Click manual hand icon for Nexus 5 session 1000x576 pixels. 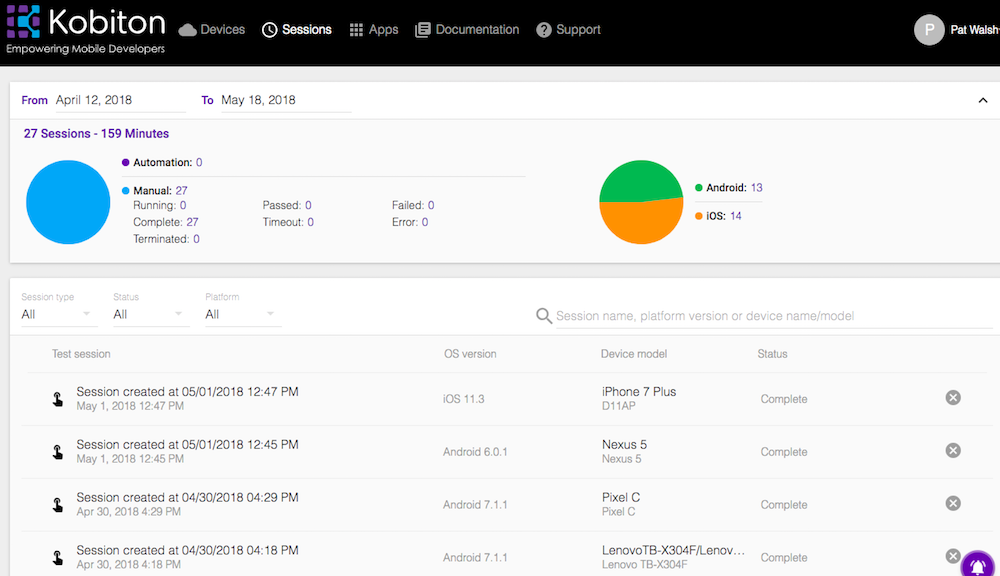point(57,452)
